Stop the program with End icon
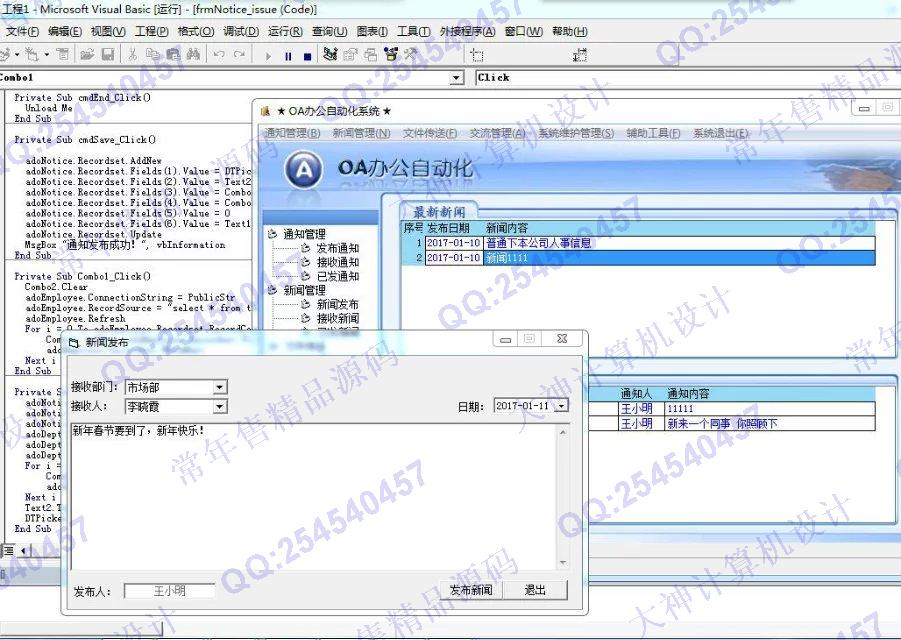 (307, 56)
